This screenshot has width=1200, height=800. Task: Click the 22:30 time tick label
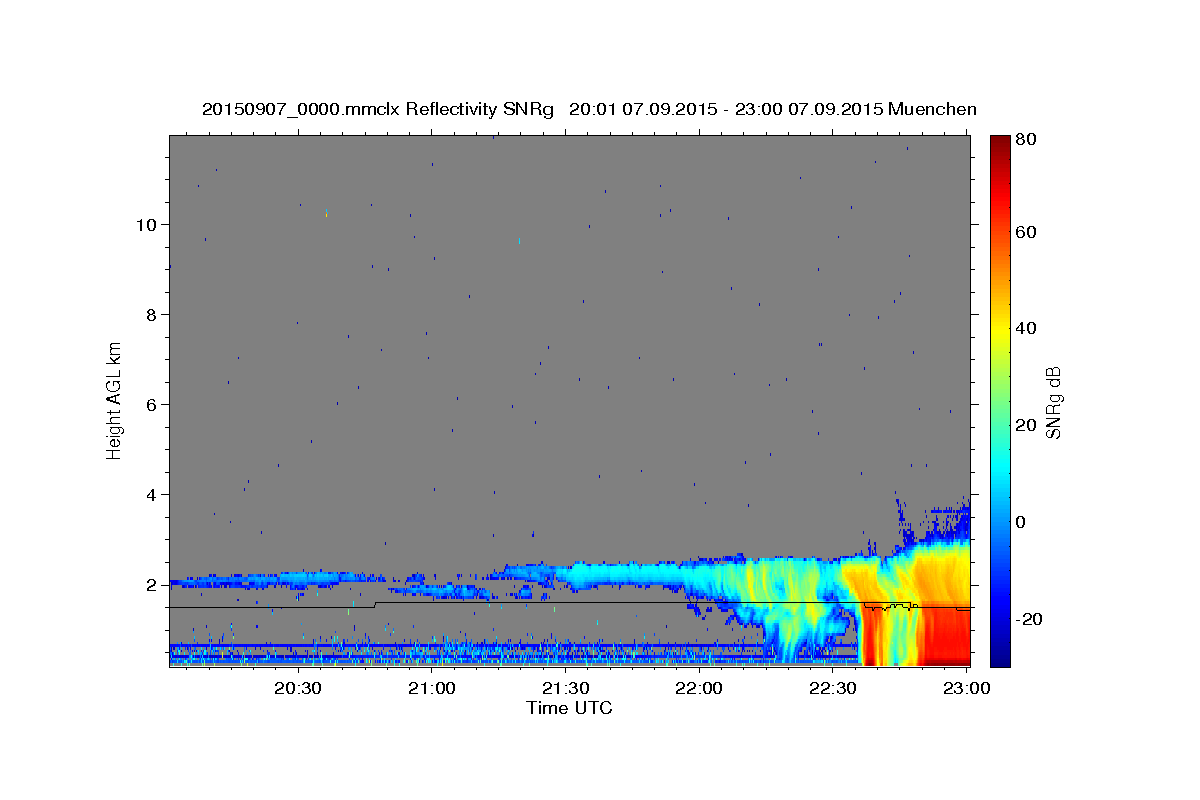pos(832,688)
